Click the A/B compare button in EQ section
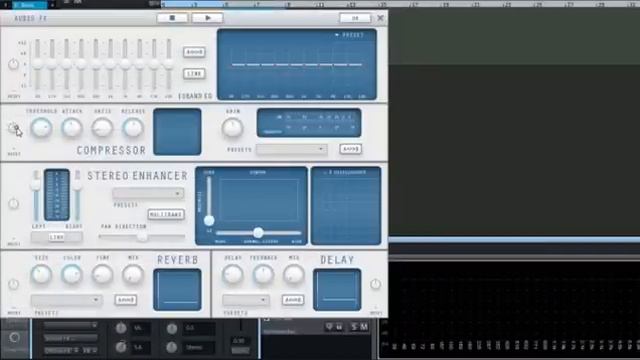Screen dimensions: 640x360 tap(194, 52)
